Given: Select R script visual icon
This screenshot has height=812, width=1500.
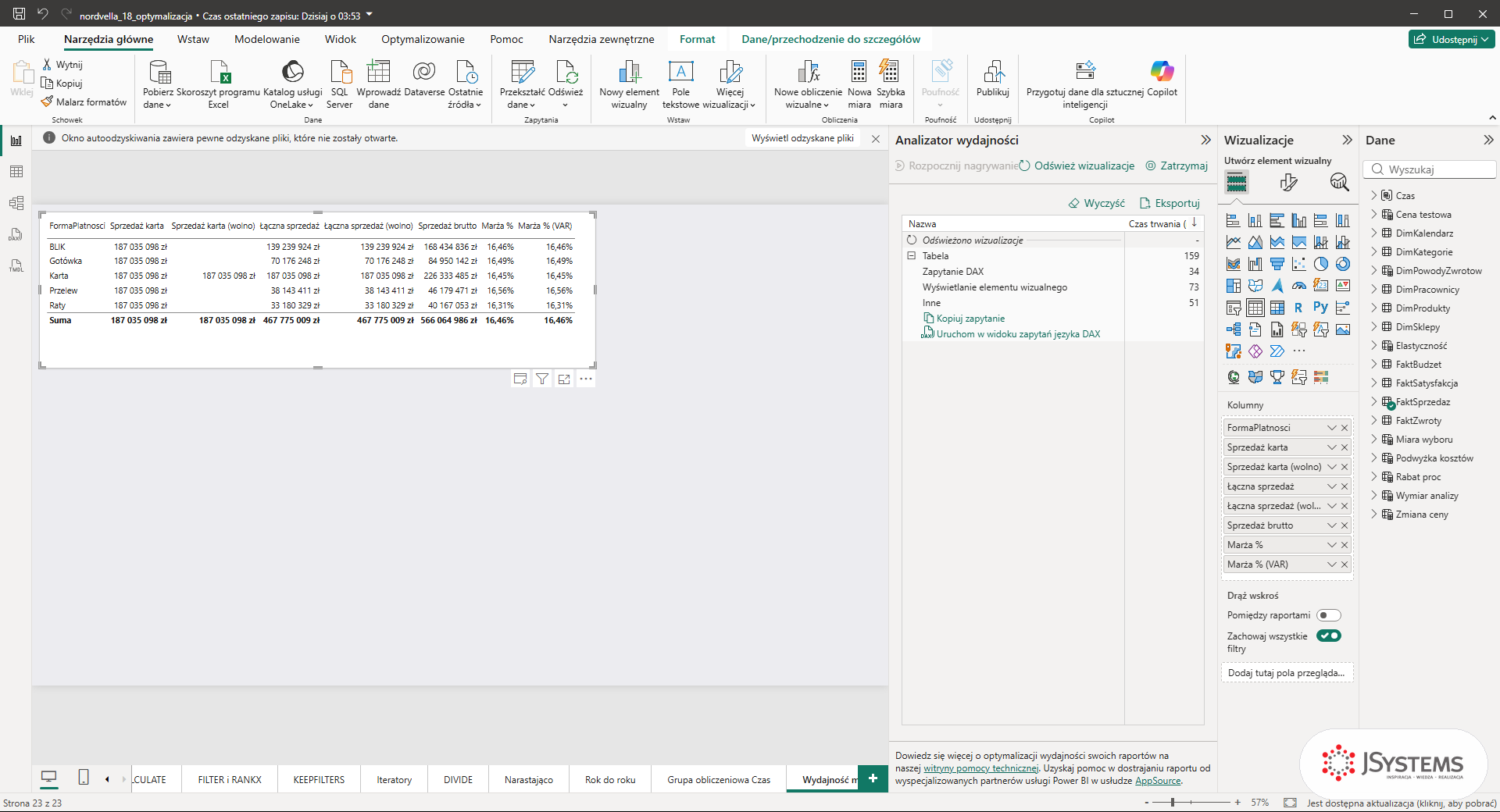Looking at the screenshot, I should tap(1298, 308).
